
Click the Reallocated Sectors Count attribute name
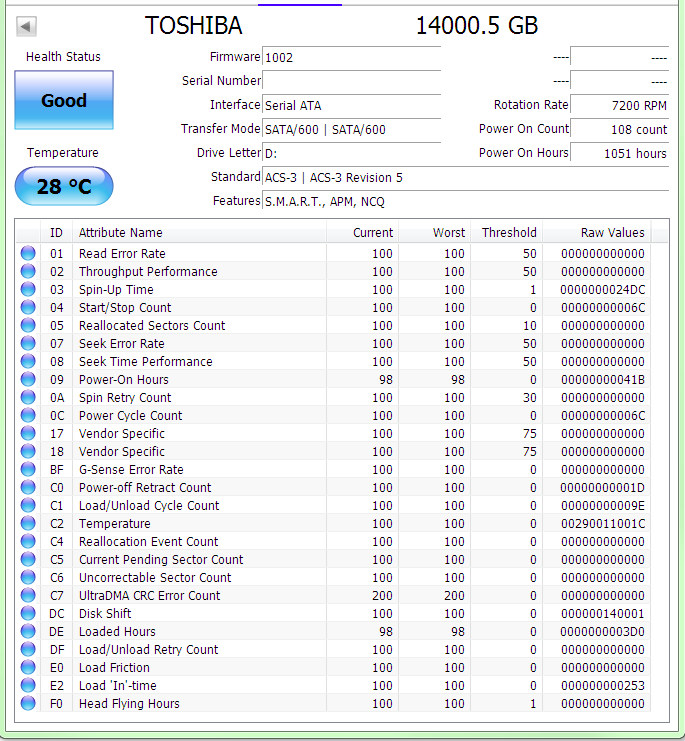[152, 326]
